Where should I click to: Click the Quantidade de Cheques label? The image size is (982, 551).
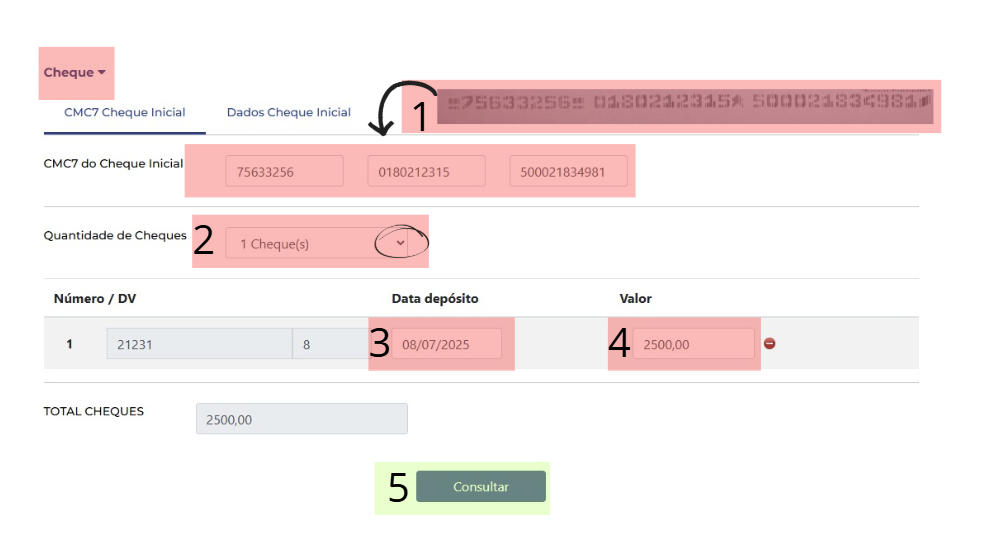[115, 235]
